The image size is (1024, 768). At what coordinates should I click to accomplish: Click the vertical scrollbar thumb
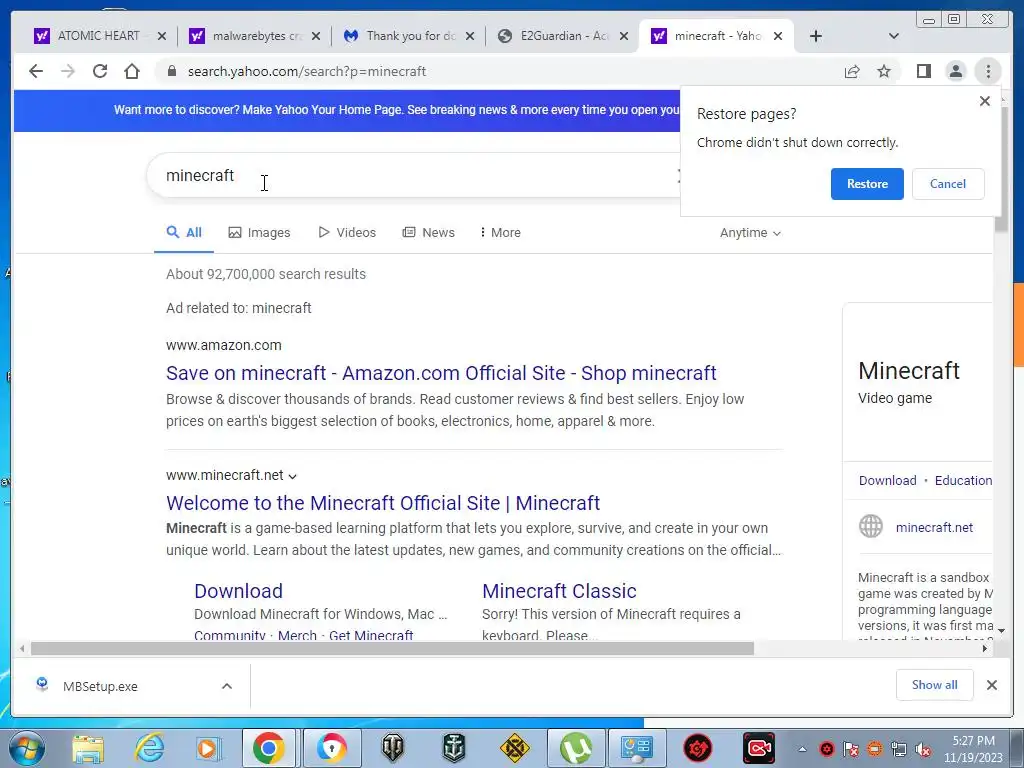pyautogui.click(x=1000, y=170)
